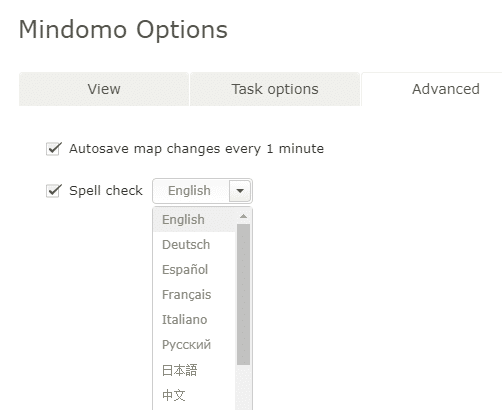This screenshot has width=502, height=410.
Task: Click the scrollbar track below the thumb
Action: click(243, 387)
